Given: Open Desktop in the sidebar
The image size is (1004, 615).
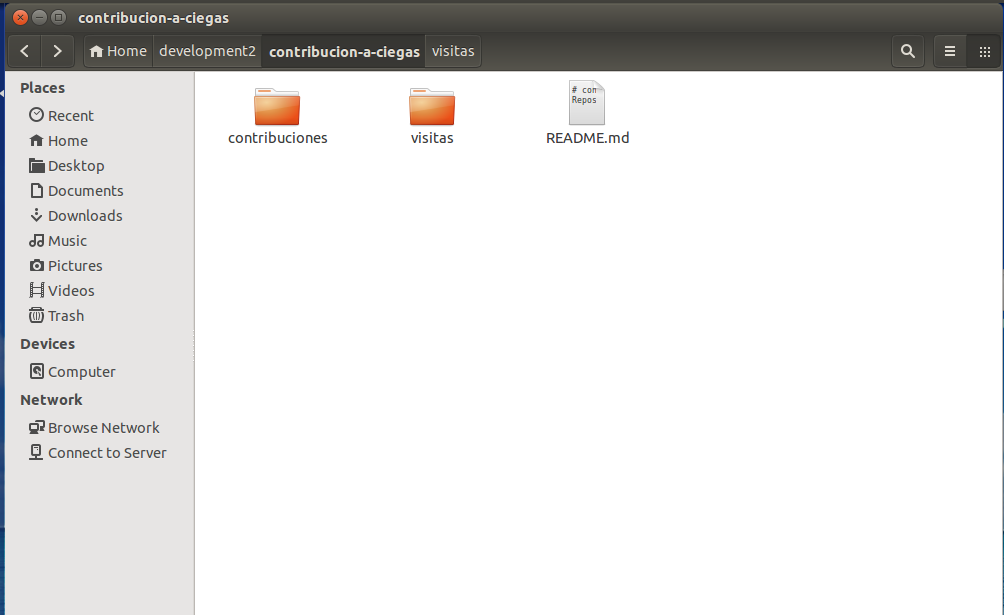Looking at the screenshot, I should pyautogui.click(x=75, y=166).
